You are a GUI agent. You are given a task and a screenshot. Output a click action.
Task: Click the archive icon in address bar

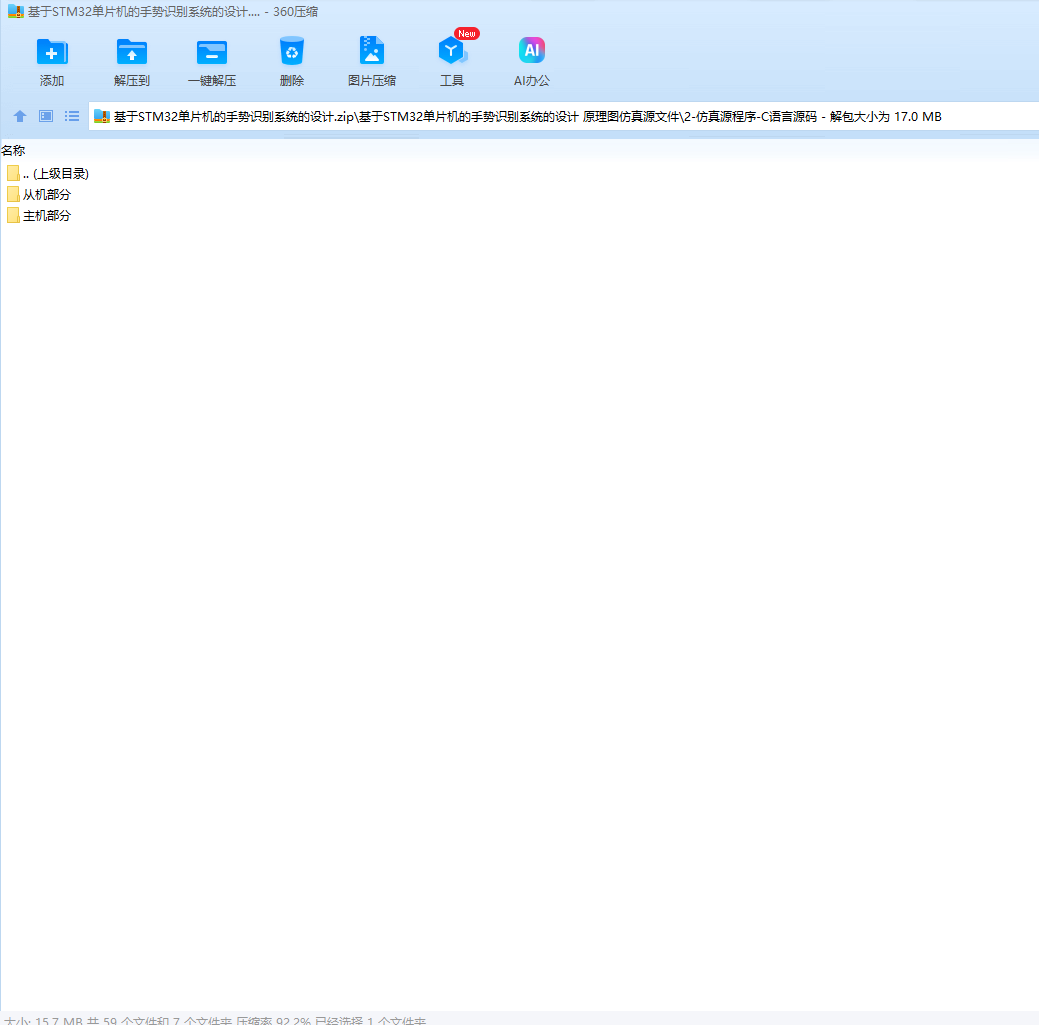tap(101, 117)
